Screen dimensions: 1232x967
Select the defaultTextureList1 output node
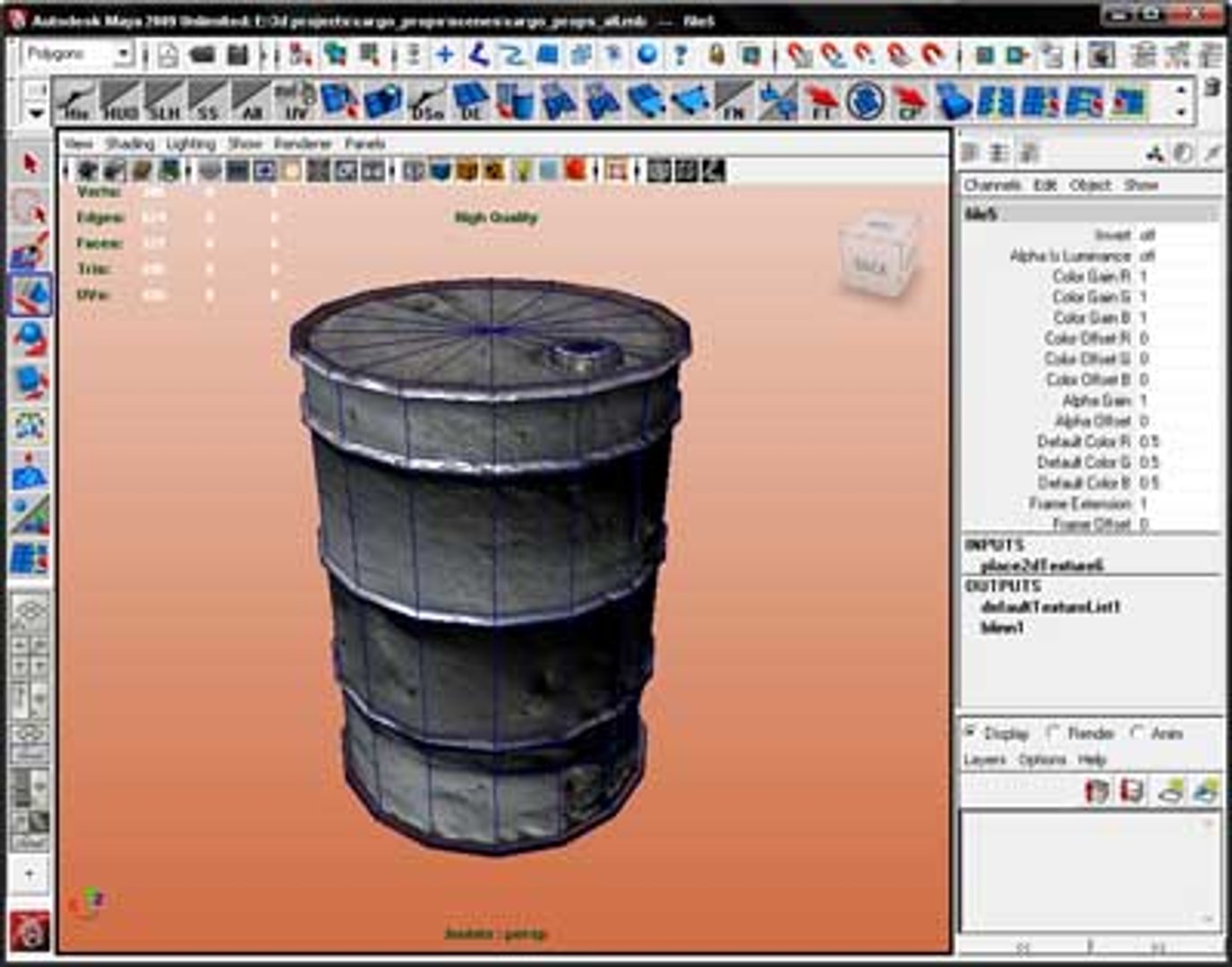click(1051, 607)
